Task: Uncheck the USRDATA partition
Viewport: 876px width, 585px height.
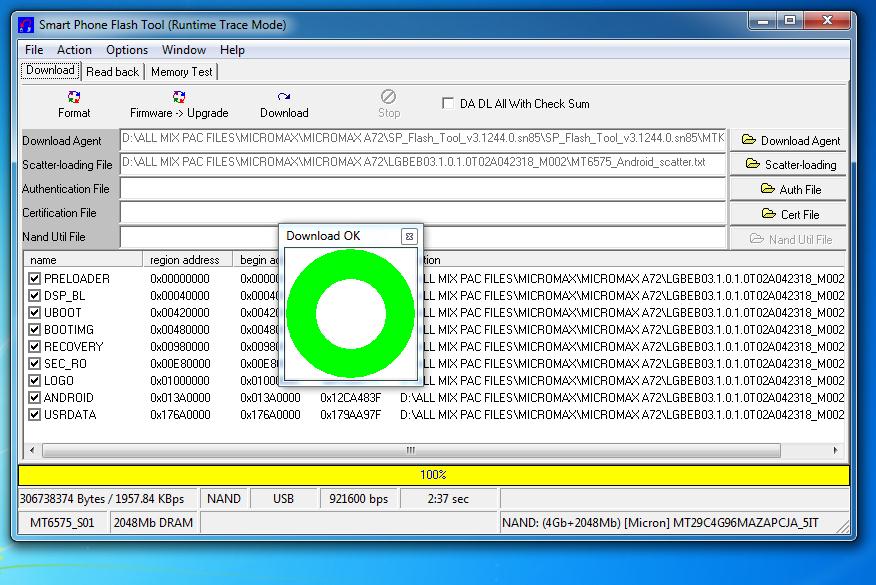Action: [x=36, y=414]
